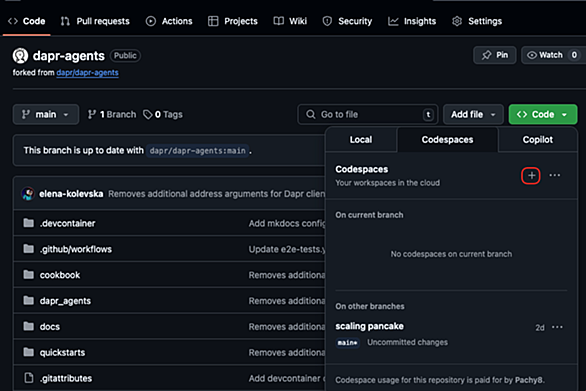This screenshot has height=391, width=586.
Task: Open repository Settings tab
Action: (x=477, y=21)
